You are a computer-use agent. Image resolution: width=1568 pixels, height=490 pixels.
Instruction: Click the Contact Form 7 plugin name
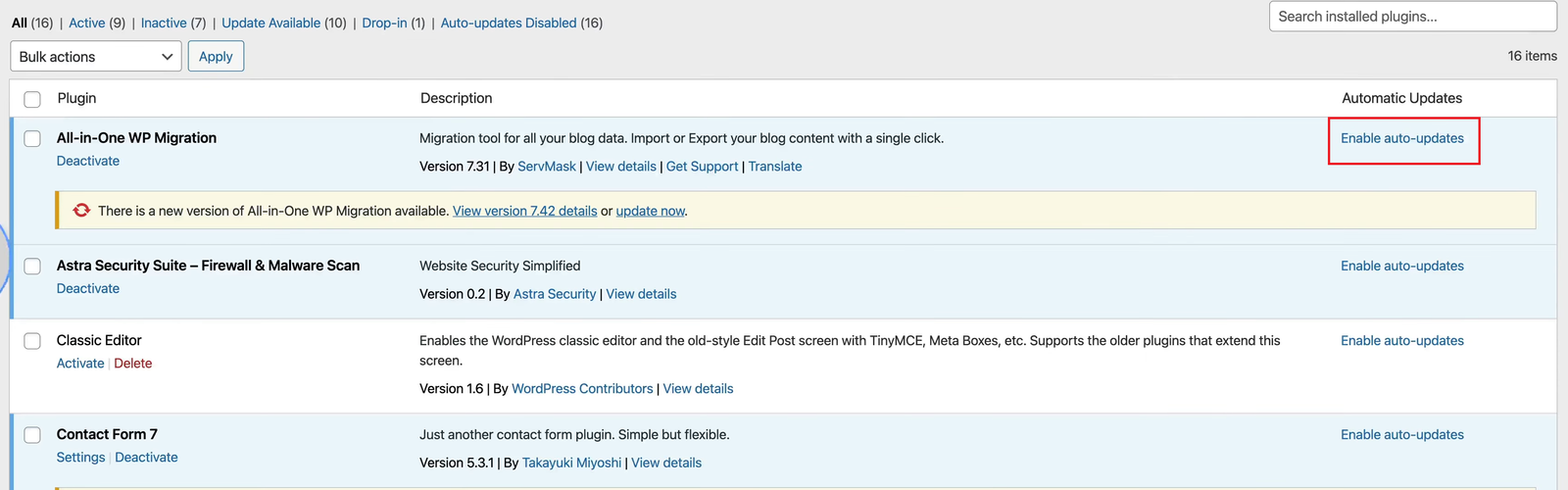[107, 435]
